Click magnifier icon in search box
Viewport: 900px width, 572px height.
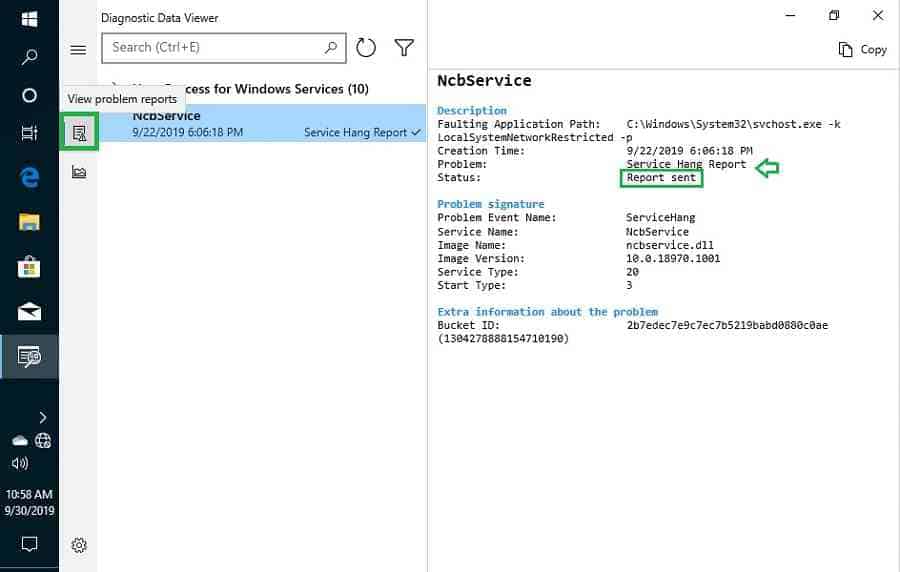[x=331, y=48]
